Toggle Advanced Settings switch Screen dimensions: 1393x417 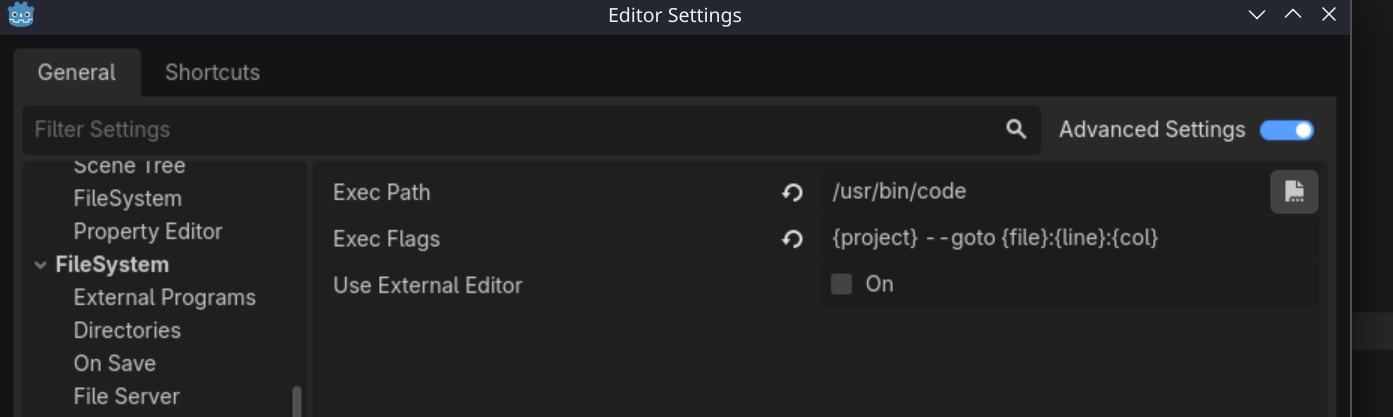[1287, 130]
